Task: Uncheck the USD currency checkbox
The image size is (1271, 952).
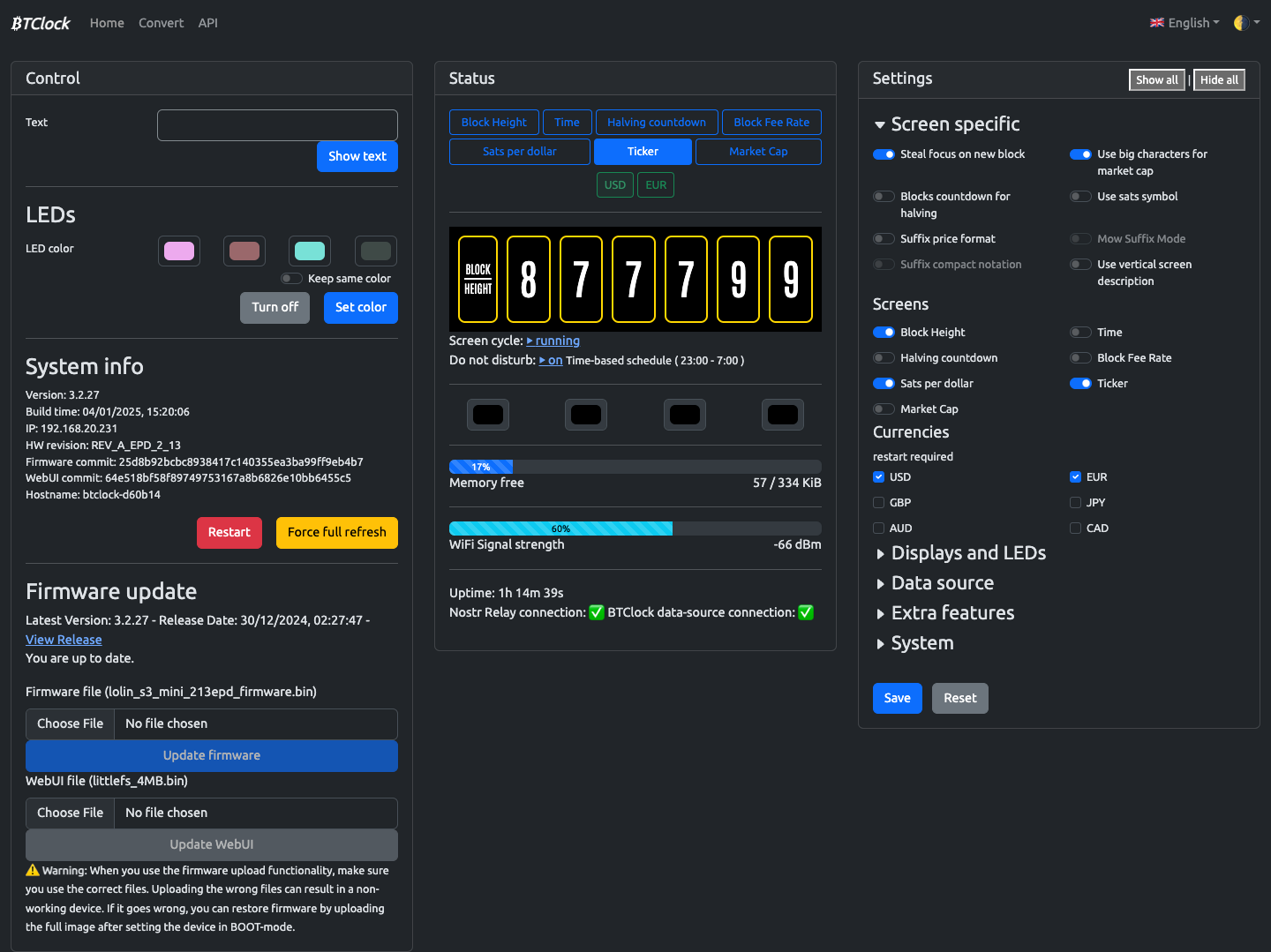Action: coord(878,477)
